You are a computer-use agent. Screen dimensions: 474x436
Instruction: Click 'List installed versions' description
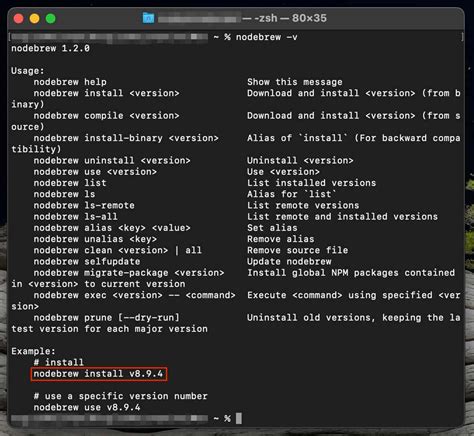(x=312, y=183)
